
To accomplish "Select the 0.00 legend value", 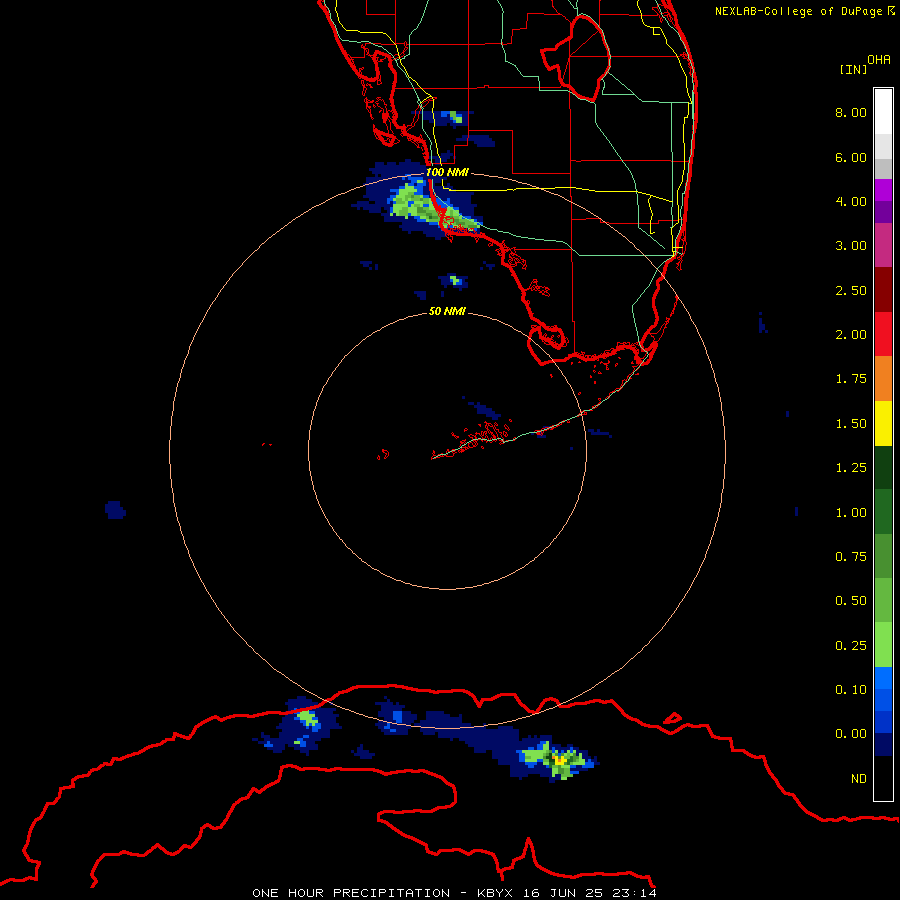I will coord(851,734).
